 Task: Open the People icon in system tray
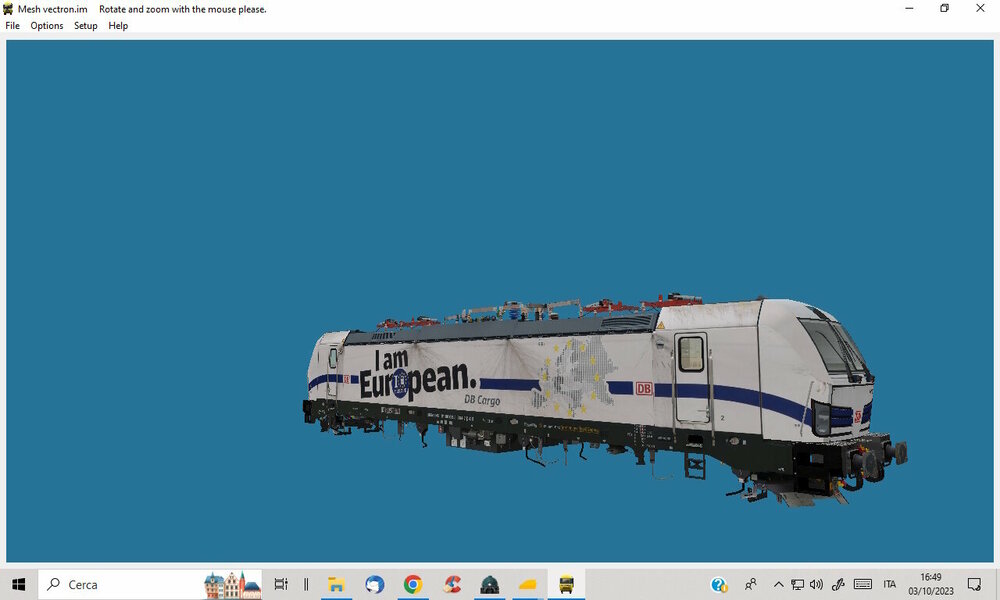(751, 584)
